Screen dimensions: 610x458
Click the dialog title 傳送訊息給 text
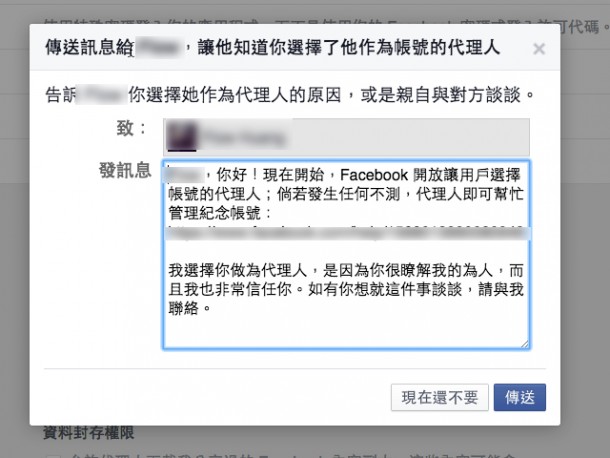89,48
